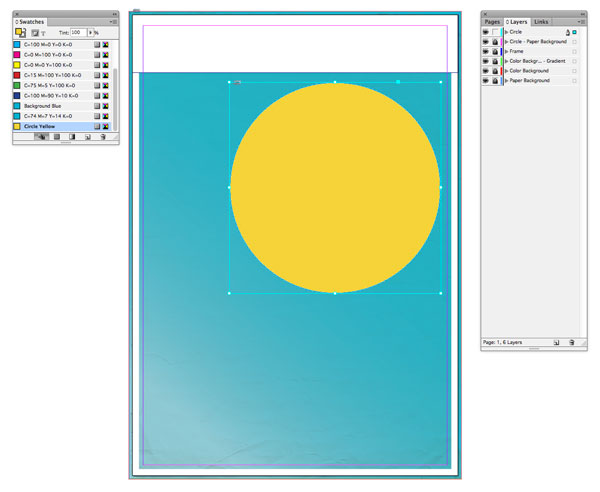Viewport: 600px width, 492px height.
Task: Click New Swatch icon in Swatches panel
Action: [88, 137]
